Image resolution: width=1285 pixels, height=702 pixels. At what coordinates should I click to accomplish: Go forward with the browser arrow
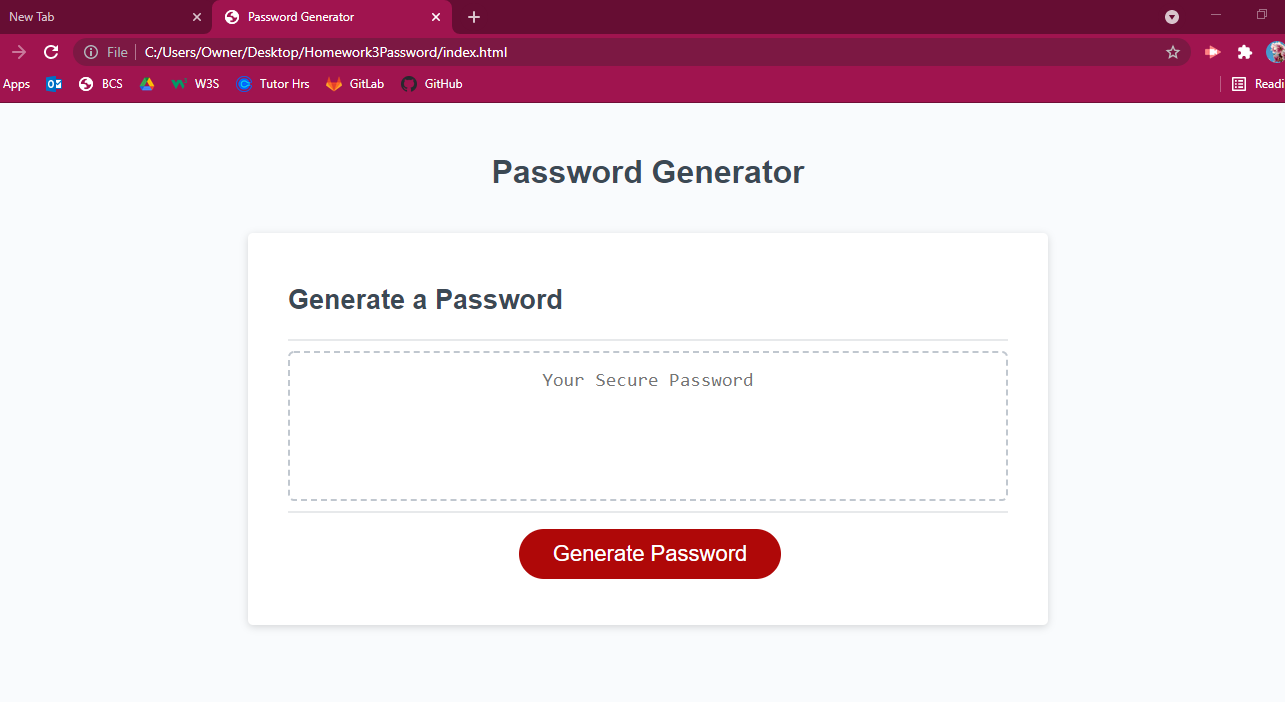(19, 52)
